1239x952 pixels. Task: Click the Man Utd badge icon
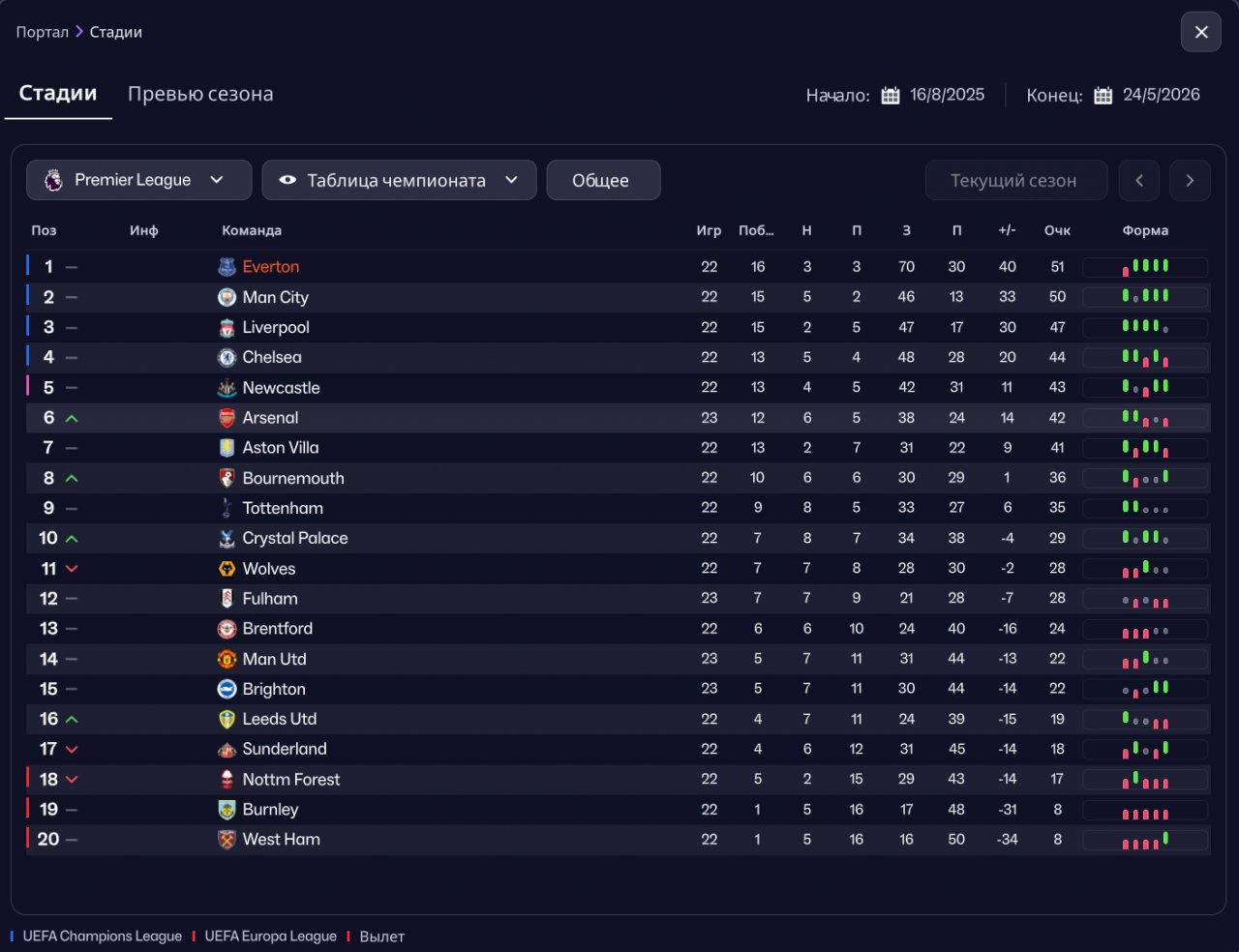coord(227,659)
